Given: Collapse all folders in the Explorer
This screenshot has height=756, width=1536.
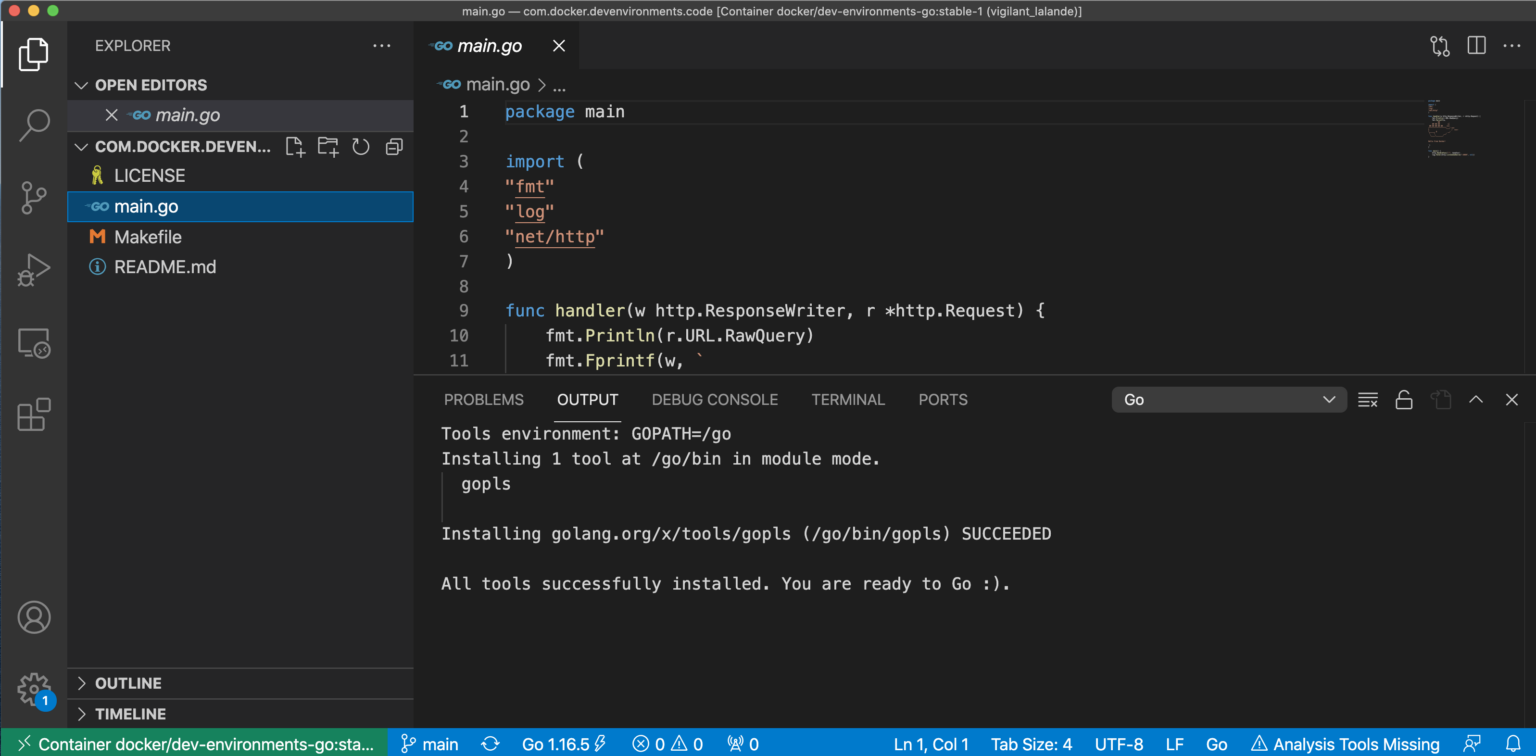Looking at the screenshot, I should 393,146.
